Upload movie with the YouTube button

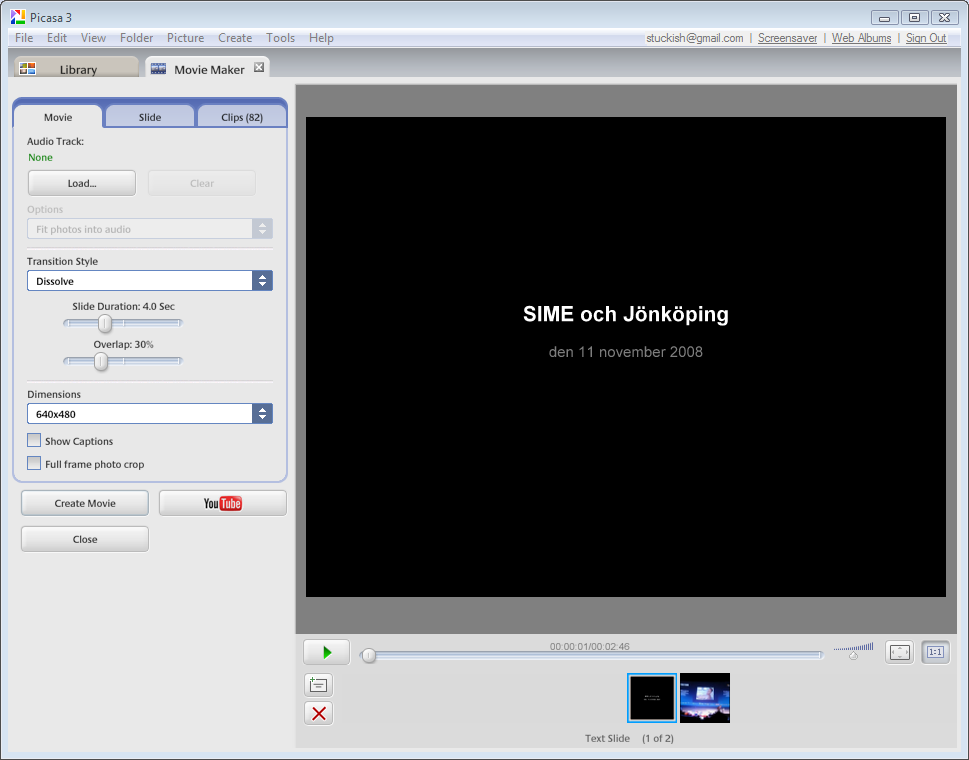tap(222, 503)
